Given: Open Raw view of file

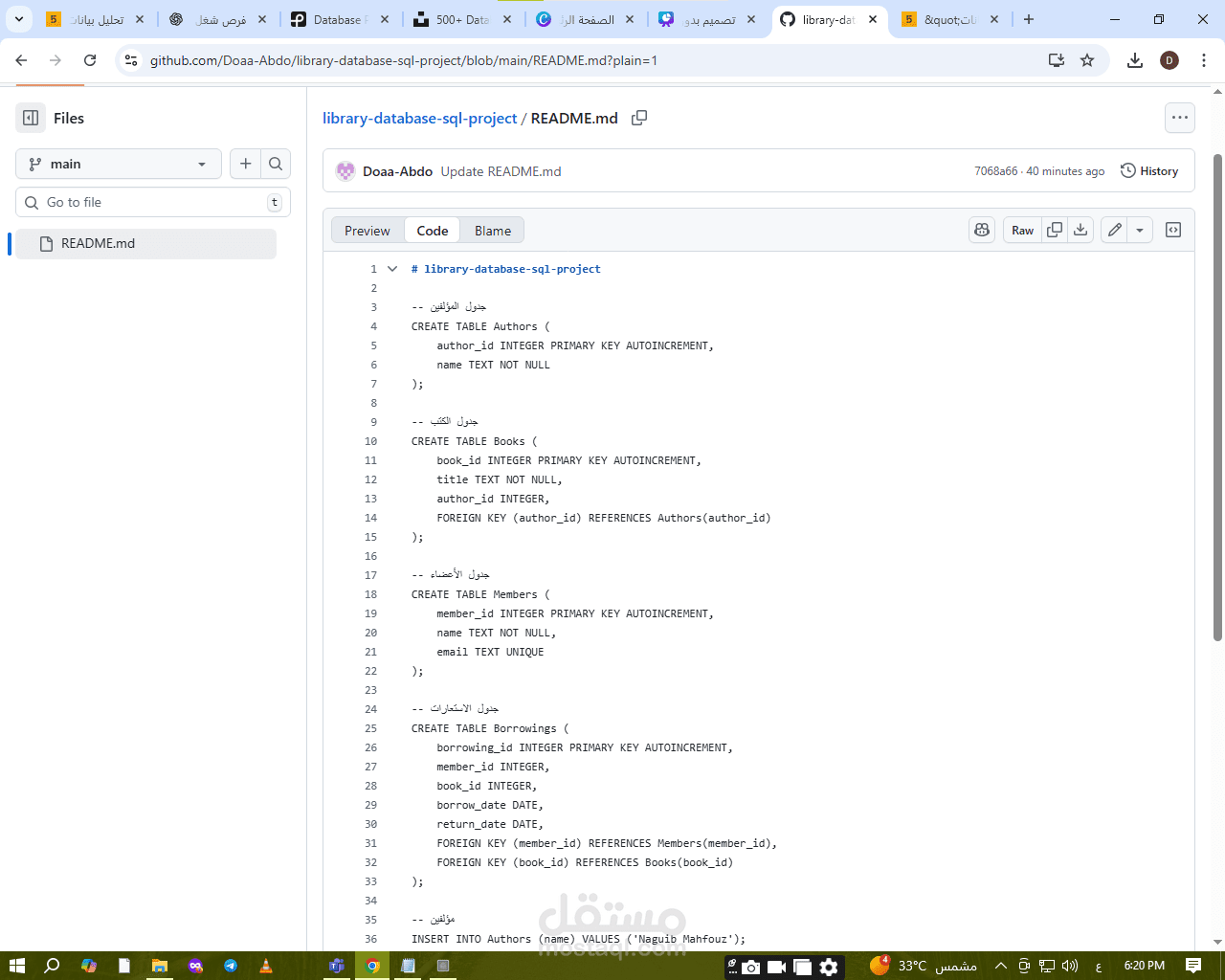Looking at the screenshot, I should click(x=1022, y=230).
